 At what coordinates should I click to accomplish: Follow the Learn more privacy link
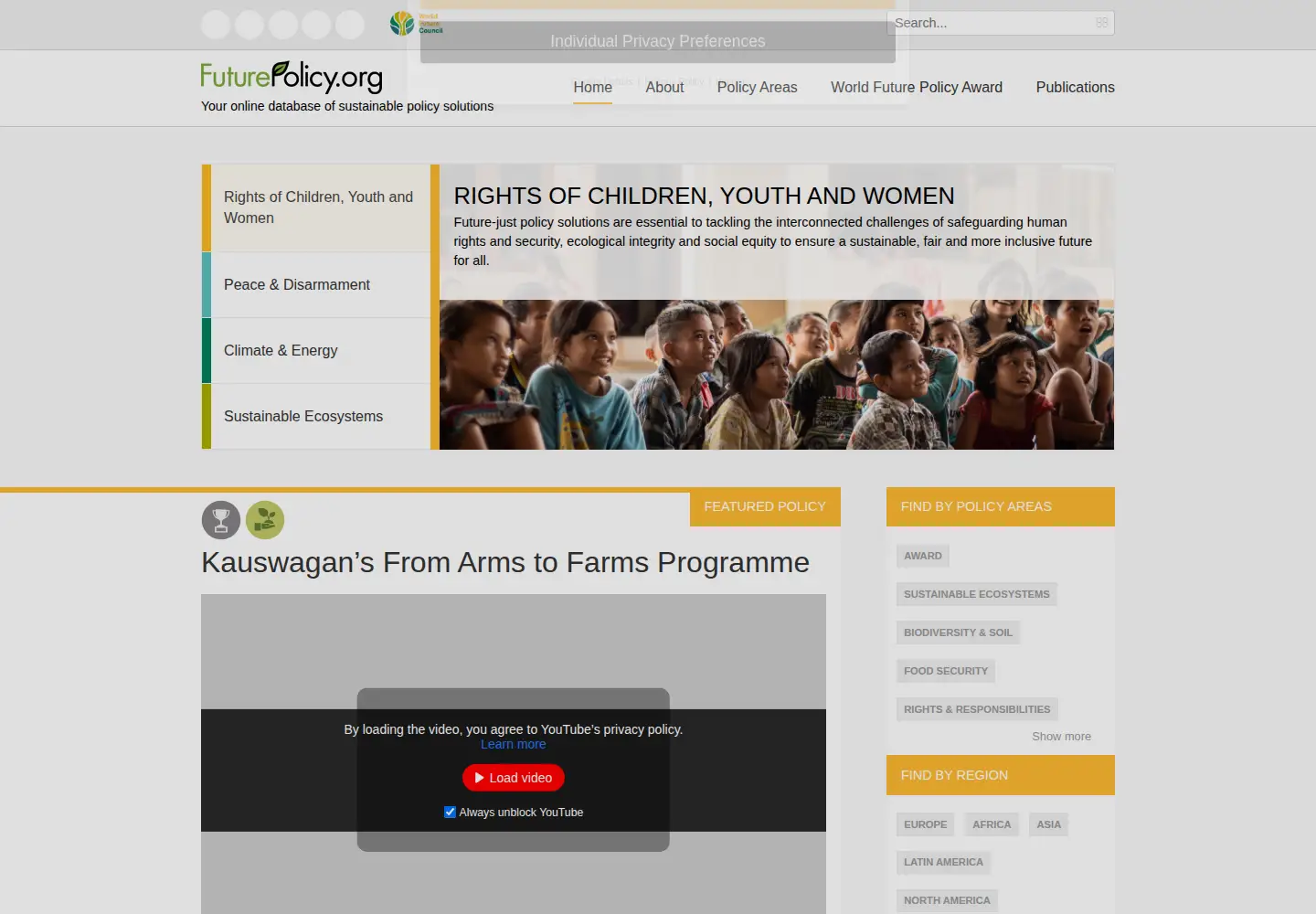tap(514, 744)
